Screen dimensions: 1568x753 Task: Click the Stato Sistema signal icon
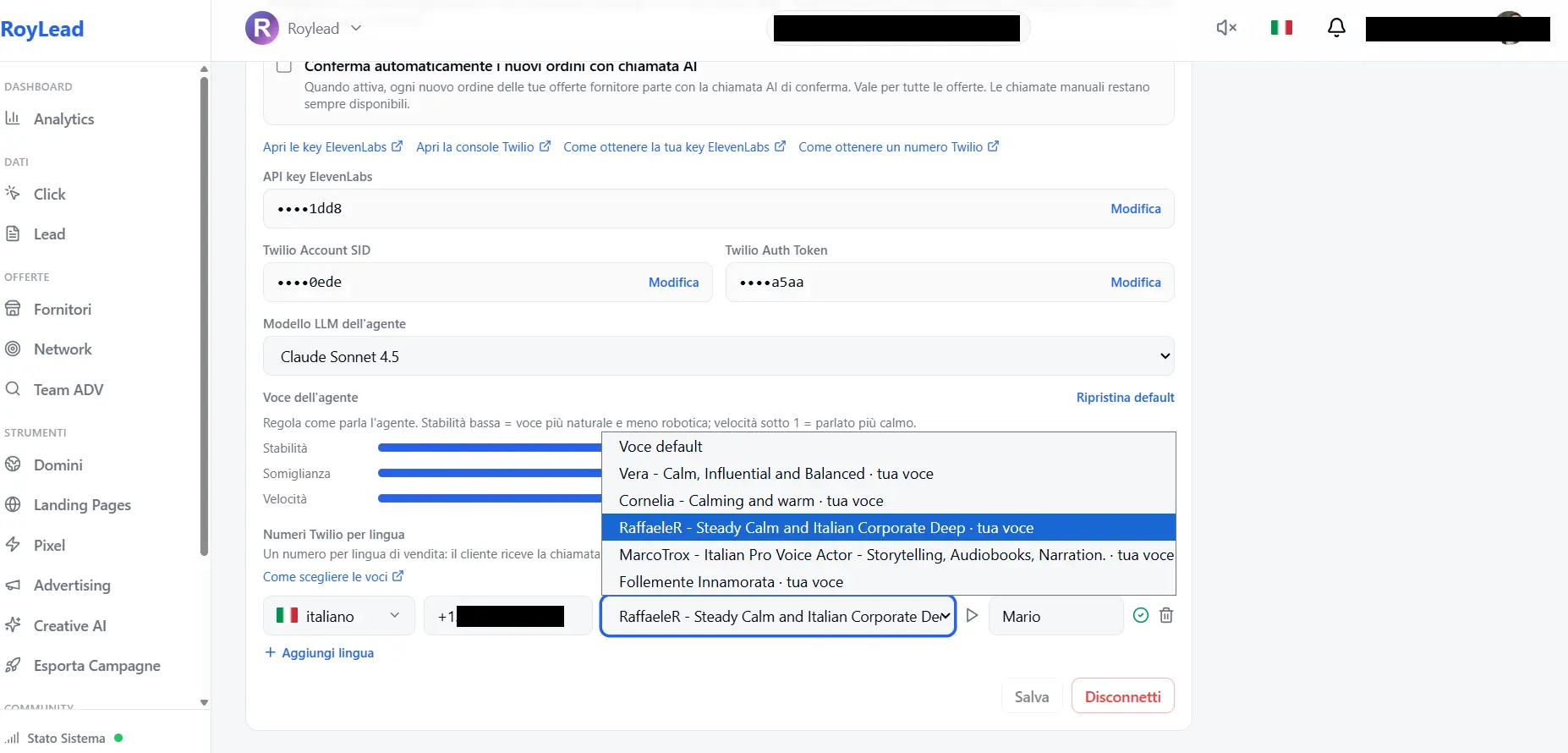coord(13,738)
